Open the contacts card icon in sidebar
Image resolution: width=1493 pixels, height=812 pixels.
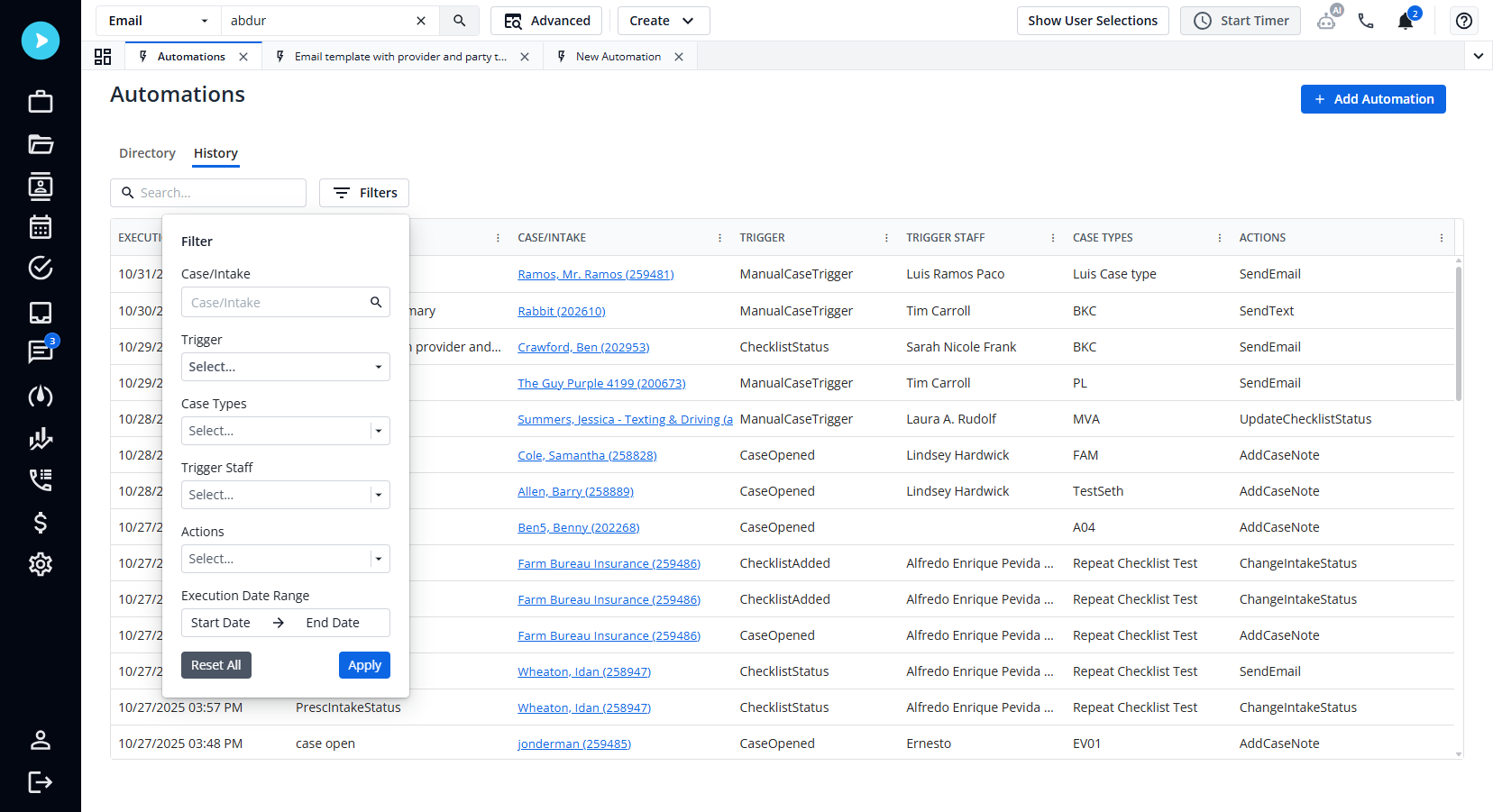tap(41, 187)
